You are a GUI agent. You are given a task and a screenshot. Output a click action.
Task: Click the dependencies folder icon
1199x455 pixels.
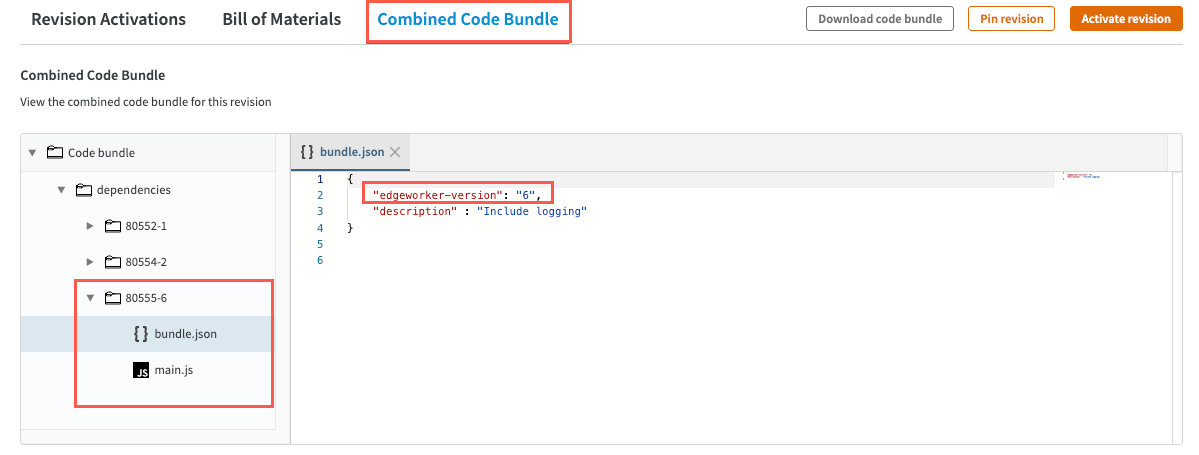tap(83, 189)
